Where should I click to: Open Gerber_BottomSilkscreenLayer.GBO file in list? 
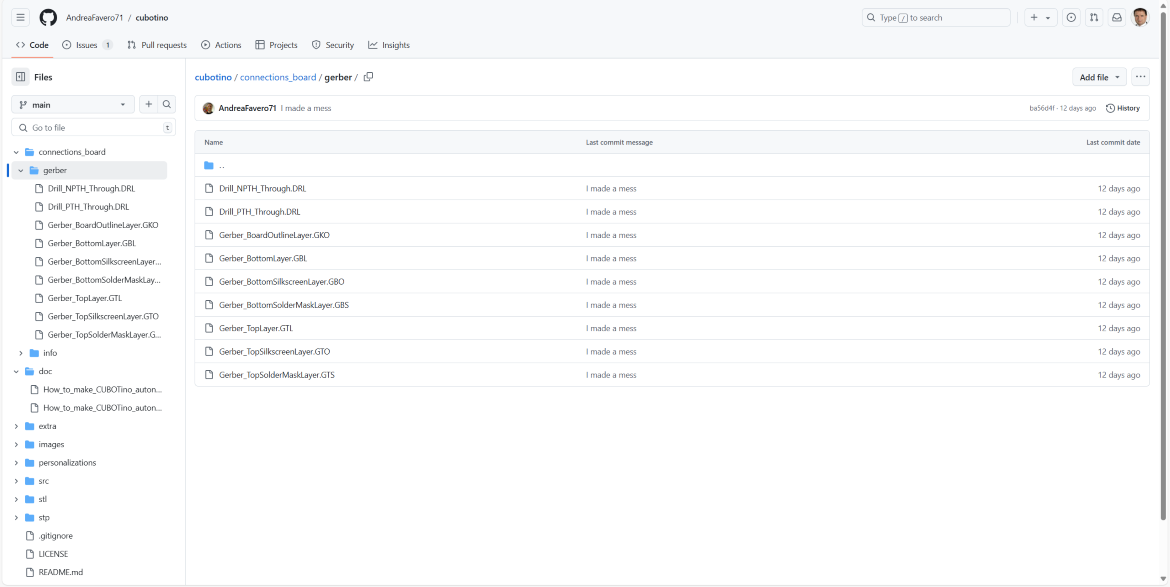(x=282, y=282)
